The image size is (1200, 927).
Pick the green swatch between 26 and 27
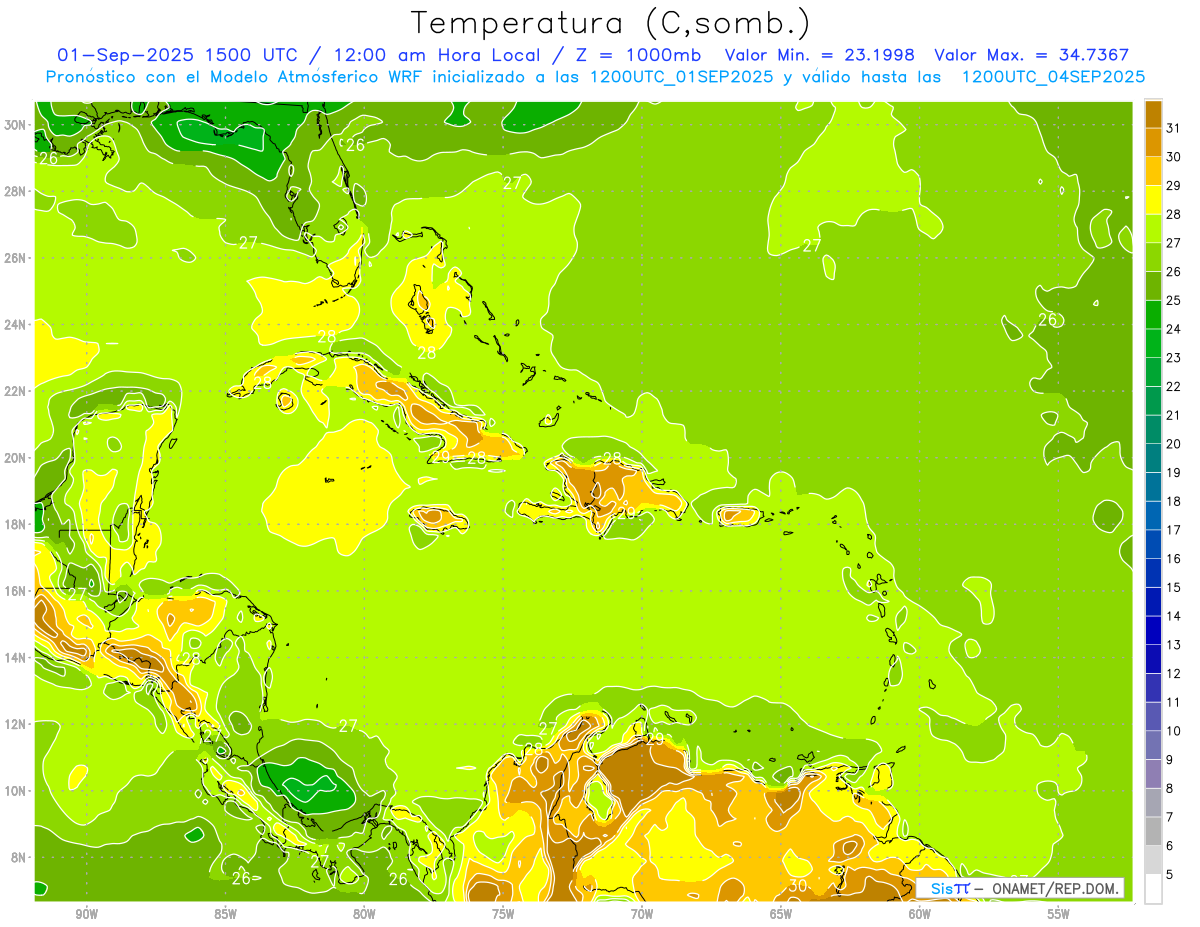[x=1153, y=257]
